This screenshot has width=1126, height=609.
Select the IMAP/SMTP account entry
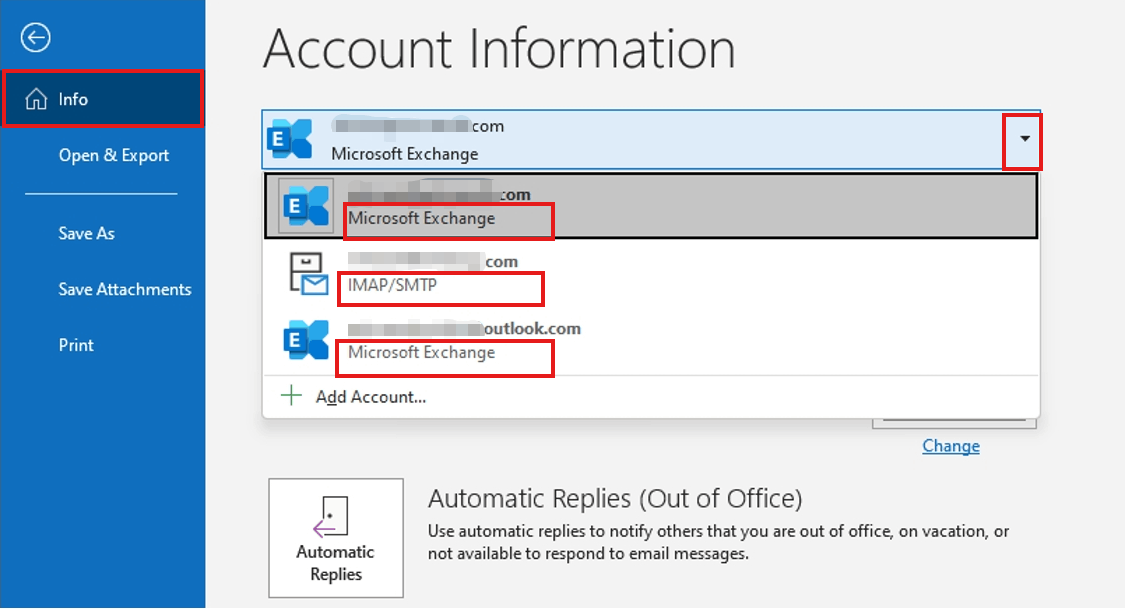tap(651, 273)
